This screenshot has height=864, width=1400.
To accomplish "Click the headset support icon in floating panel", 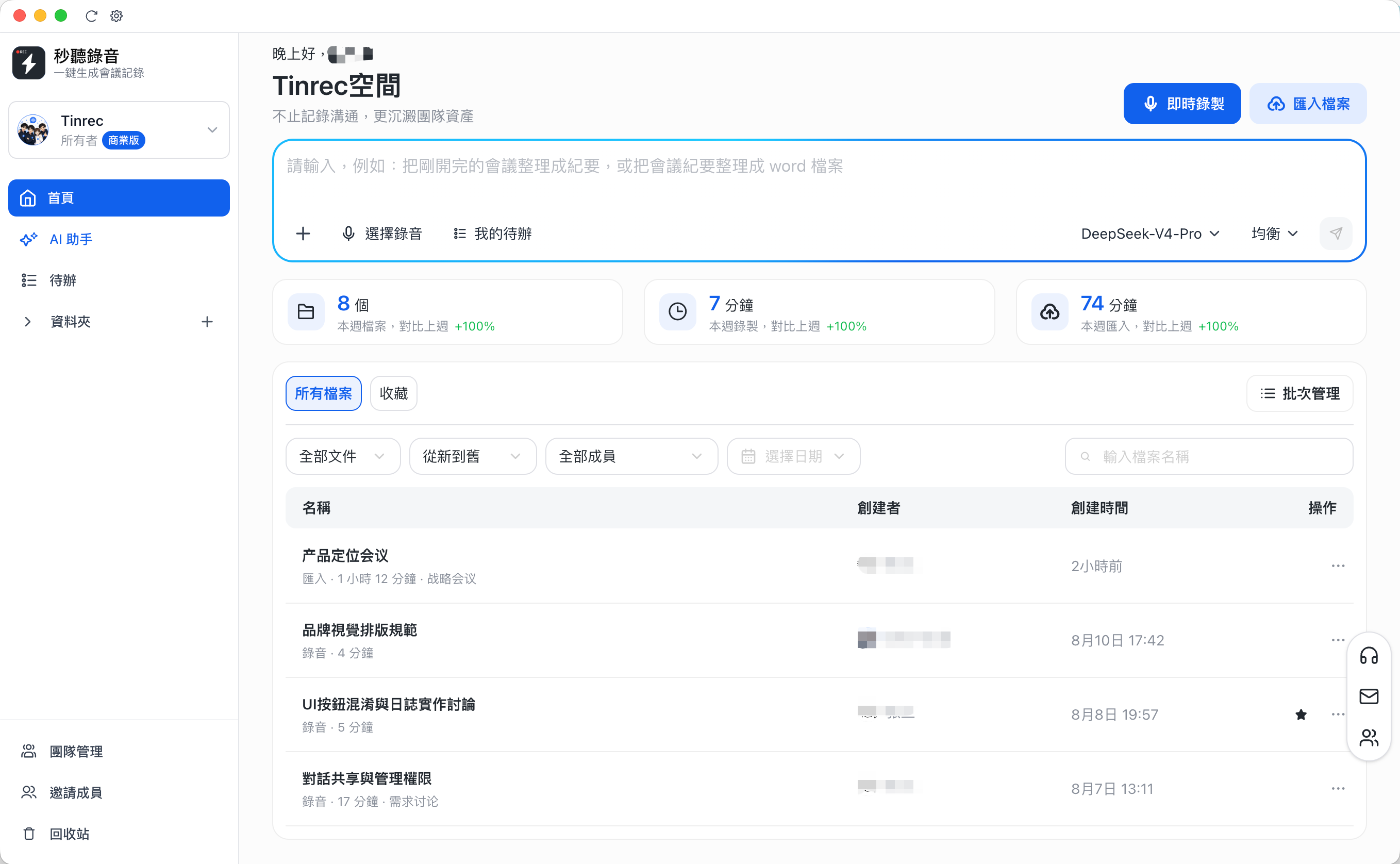I will click(x=1369, y=655).
